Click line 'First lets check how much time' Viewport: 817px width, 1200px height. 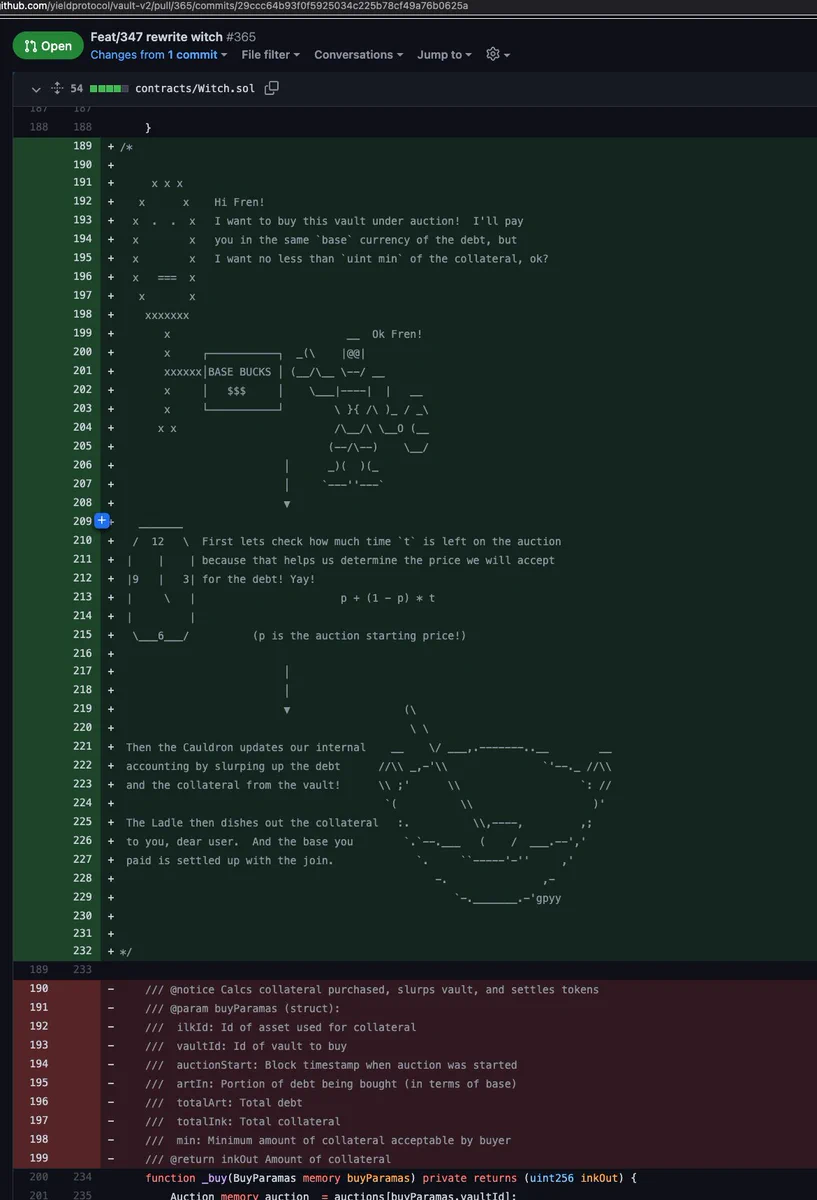tap(381, 541)
